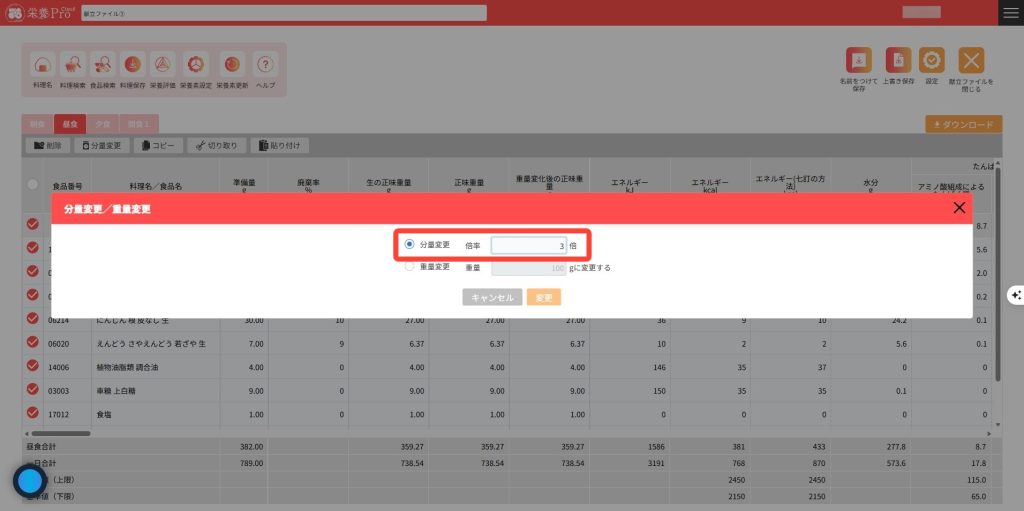Click the 倍率 multiplier input field

[x=529, y=245]
